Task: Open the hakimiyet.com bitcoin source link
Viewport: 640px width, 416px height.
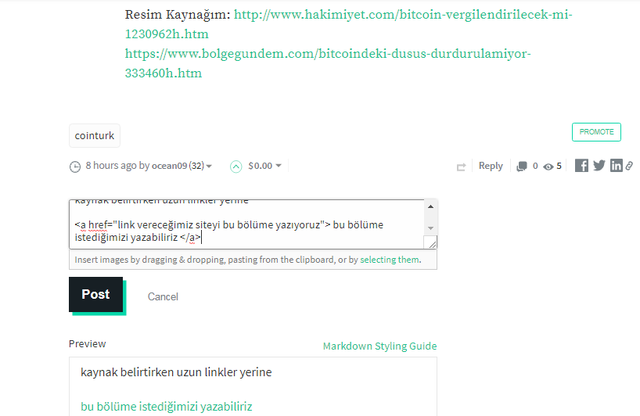Action: pos(349,24)
